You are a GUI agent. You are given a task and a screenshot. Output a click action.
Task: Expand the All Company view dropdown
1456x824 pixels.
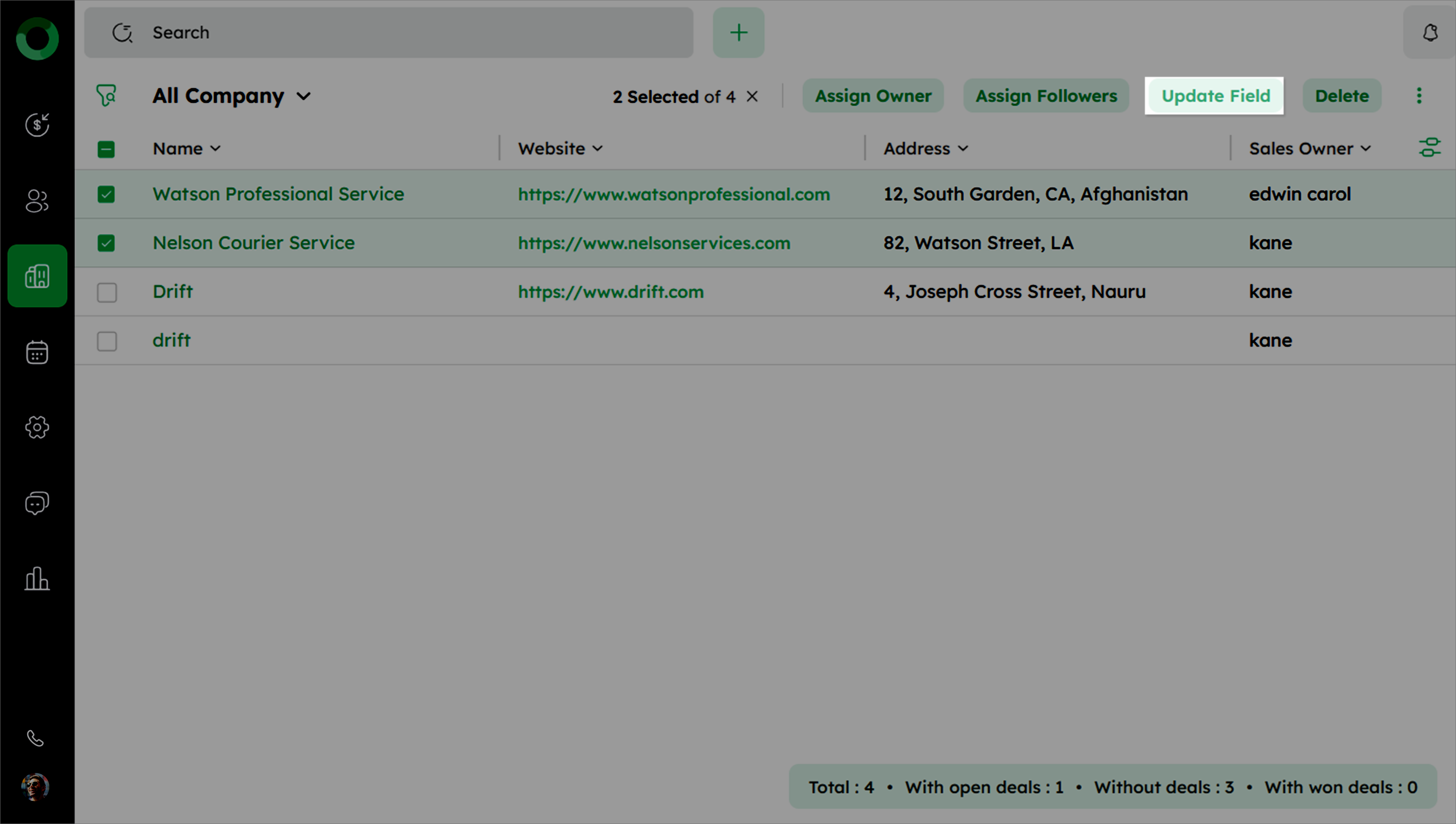pos(304,96)
